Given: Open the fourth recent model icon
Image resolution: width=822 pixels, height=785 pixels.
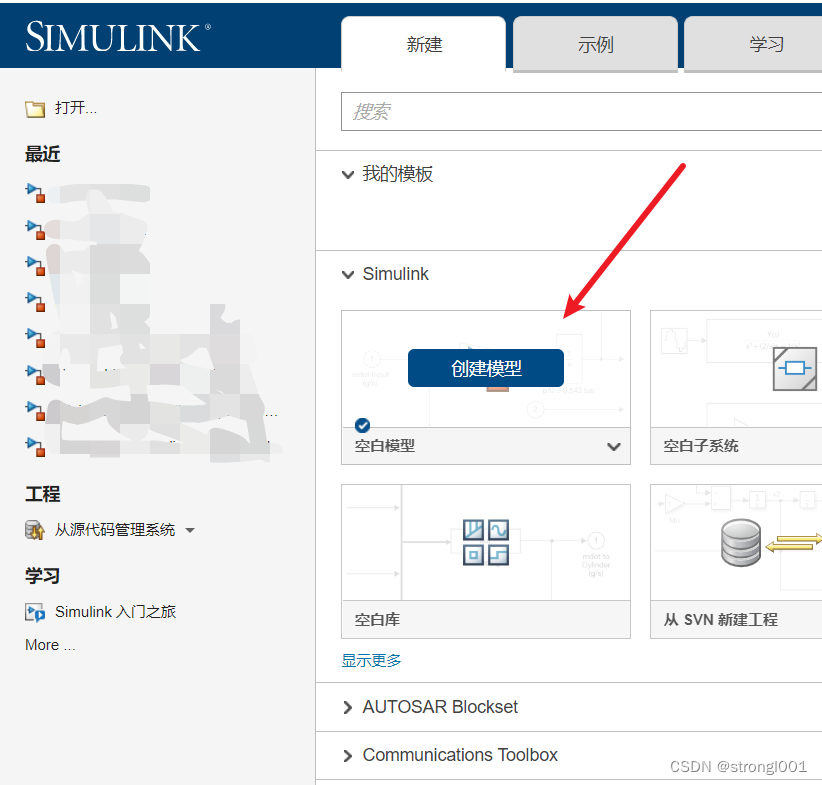Looking at the screenshot, I should (35, 302).
